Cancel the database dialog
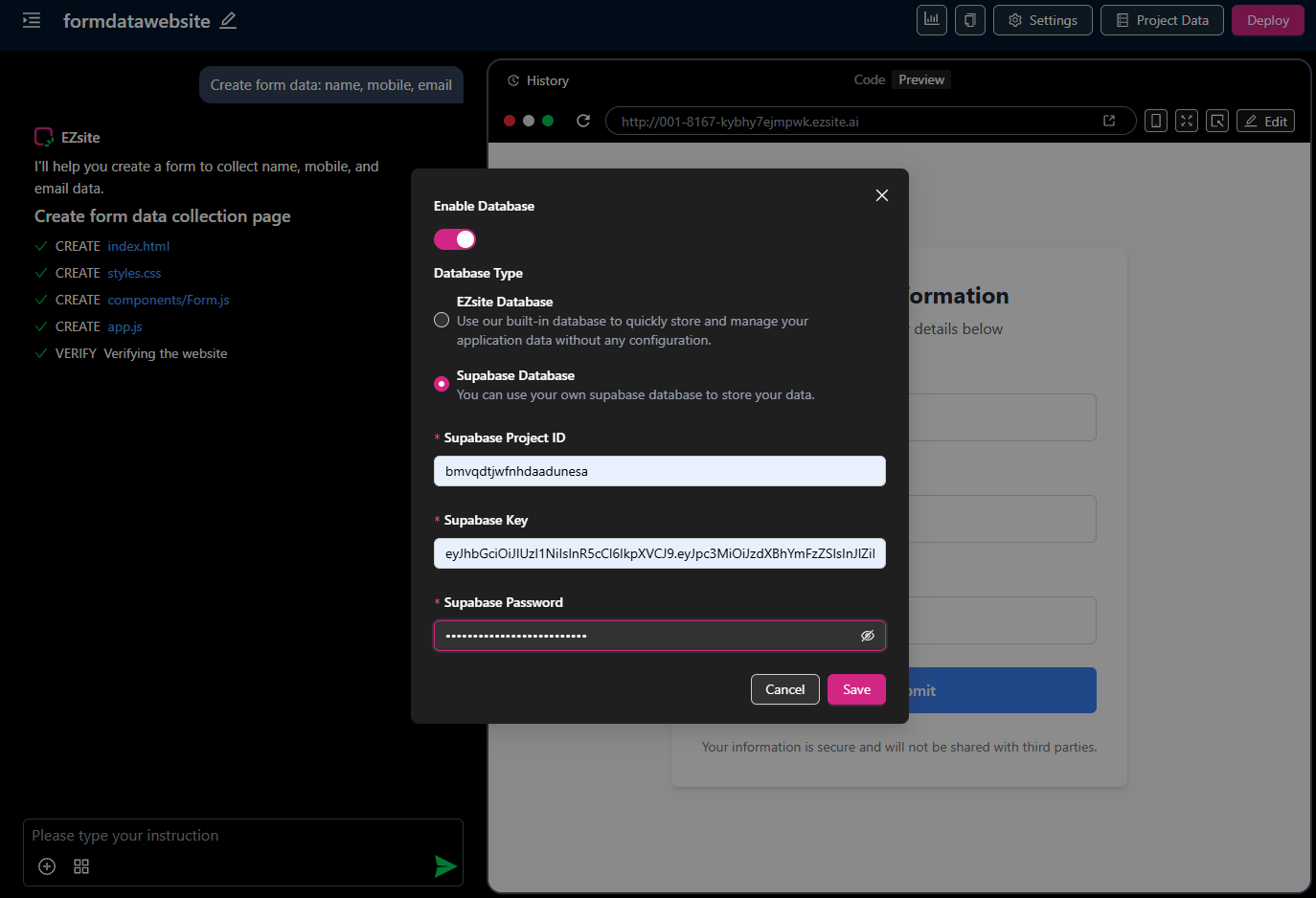The width and height of the screenshot is (1316, 898). 785,689
